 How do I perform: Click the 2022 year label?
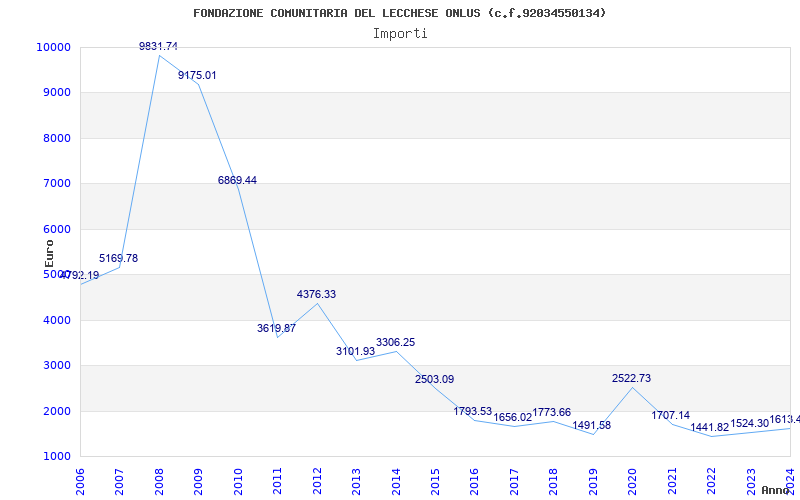click(711, 481)
